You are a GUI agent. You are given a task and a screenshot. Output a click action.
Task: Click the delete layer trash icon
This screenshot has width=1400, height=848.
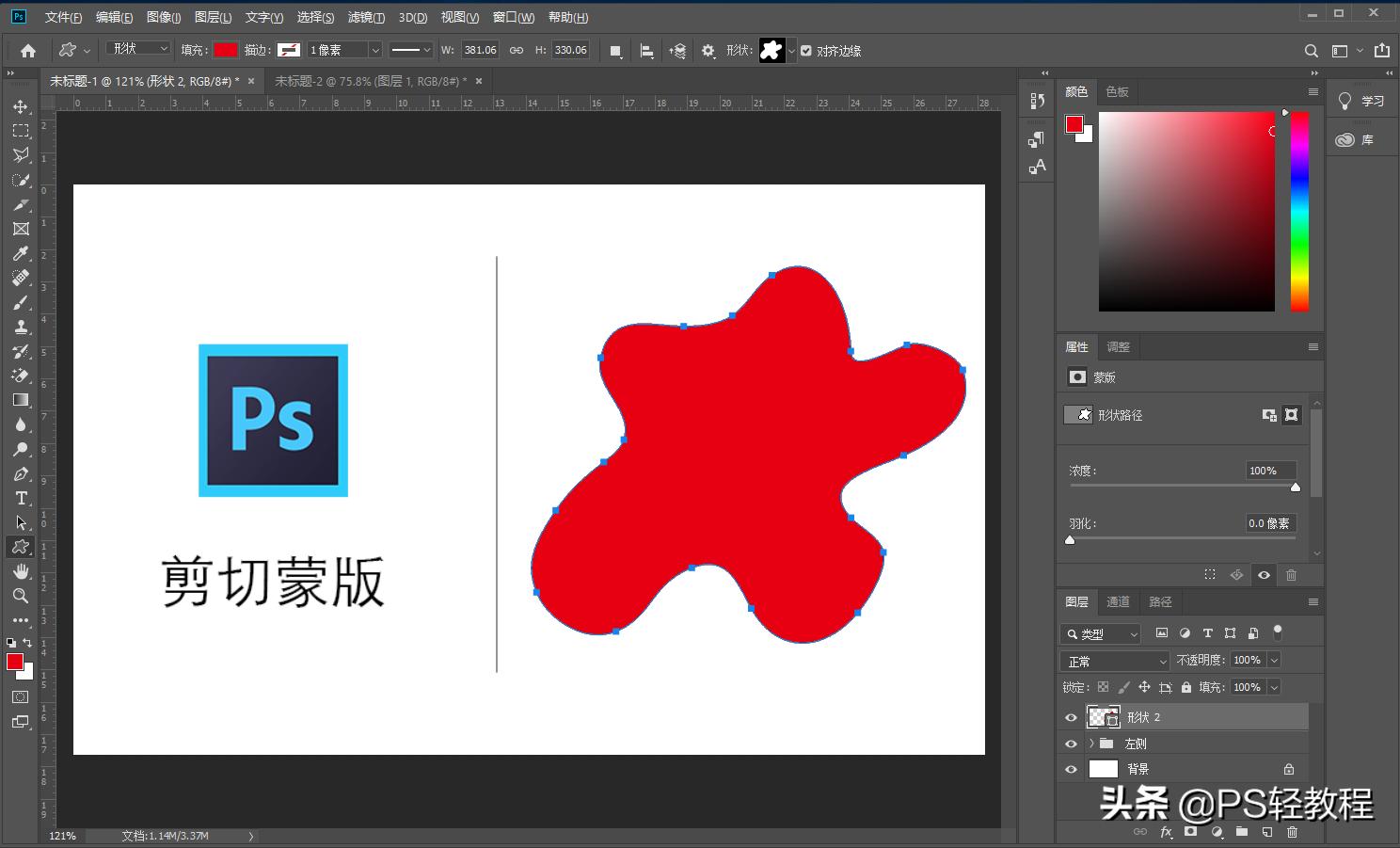tap(1293, 833)
